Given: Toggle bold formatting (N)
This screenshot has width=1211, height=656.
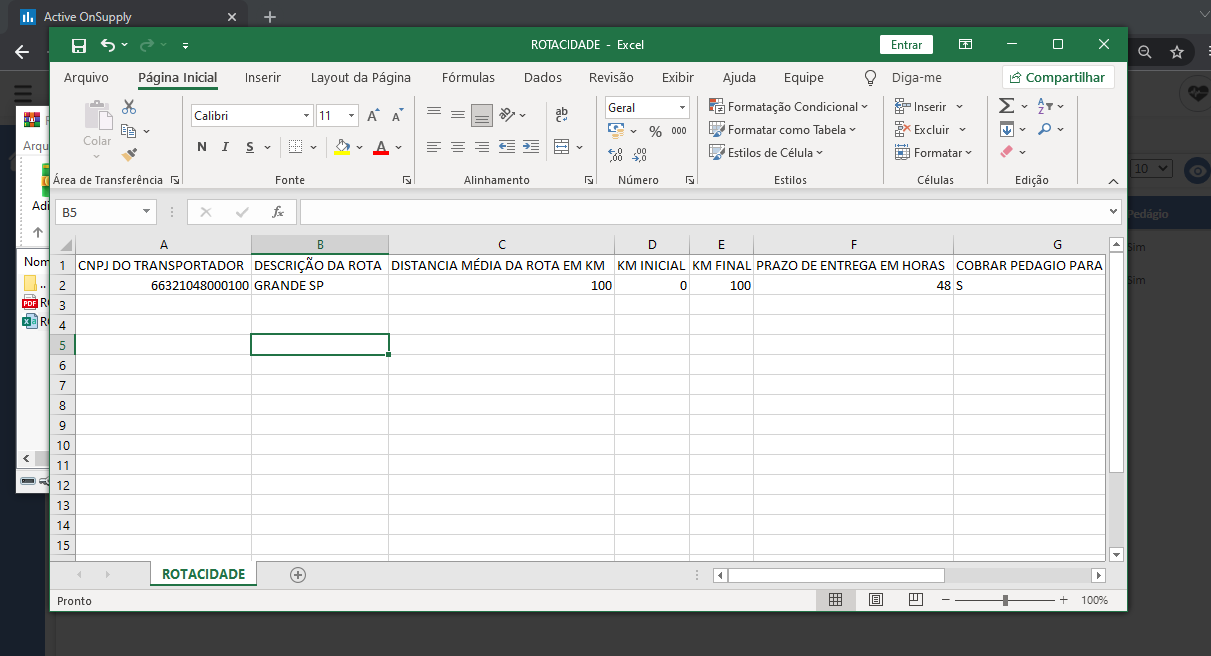Looking at the screenshot, I should 201,147.
